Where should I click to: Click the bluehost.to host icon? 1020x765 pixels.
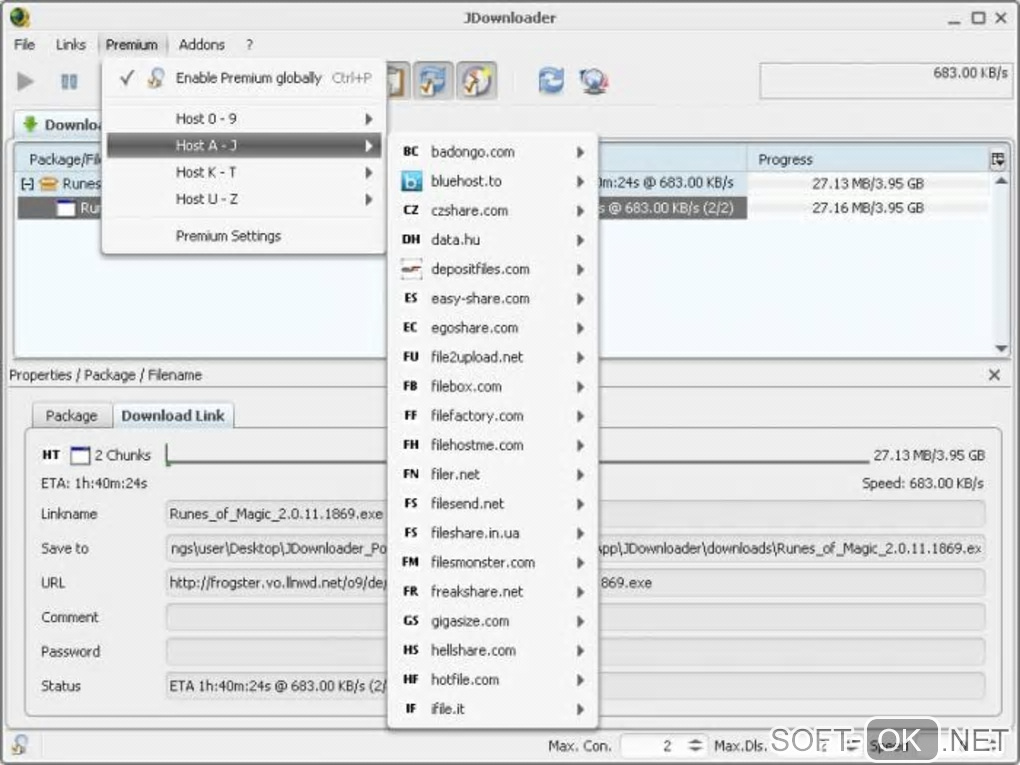tap(410, 181)
